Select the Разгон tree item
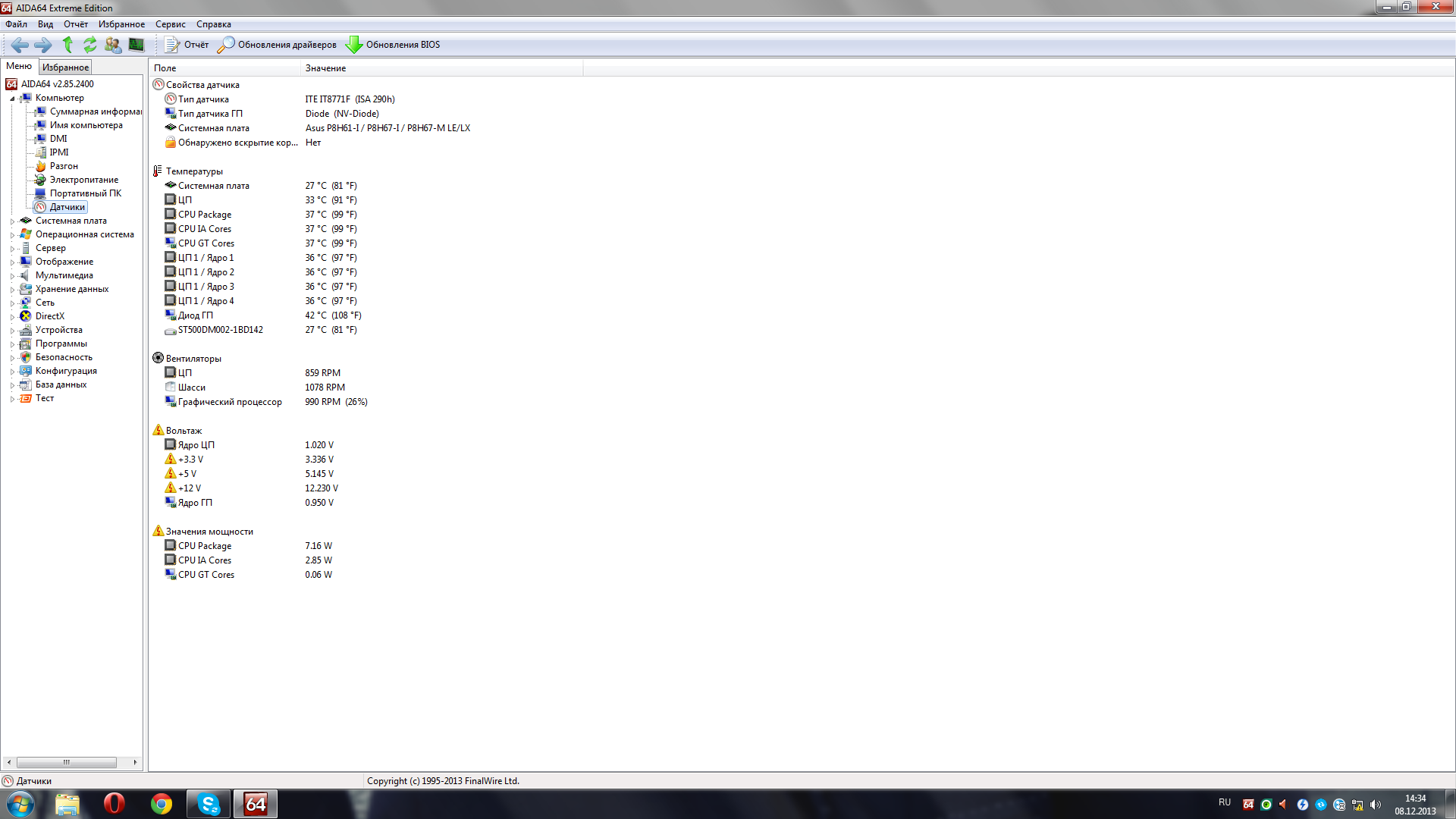Screen dimensions: 1456x819 click(64, 166)
